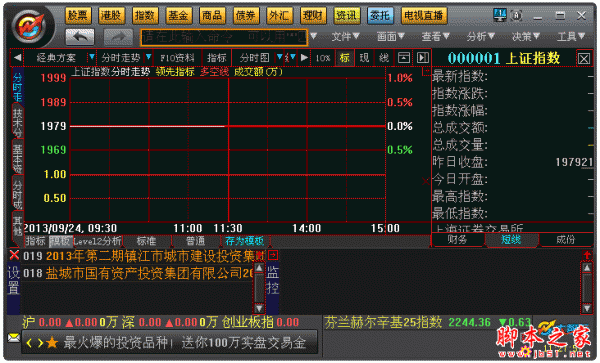Click the 指标 toolbar button
600x363 pixels.
[x=217, y=58]
